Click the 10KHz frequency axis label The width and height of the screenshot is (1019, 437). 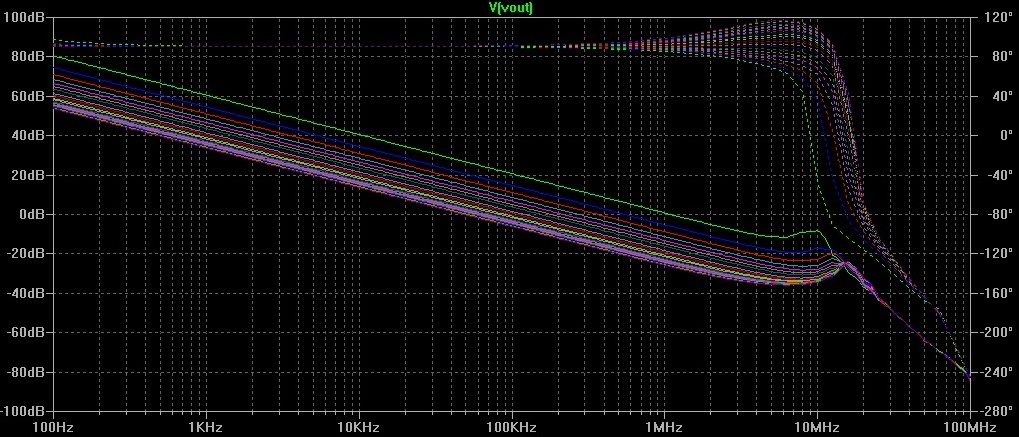point(359,427)
